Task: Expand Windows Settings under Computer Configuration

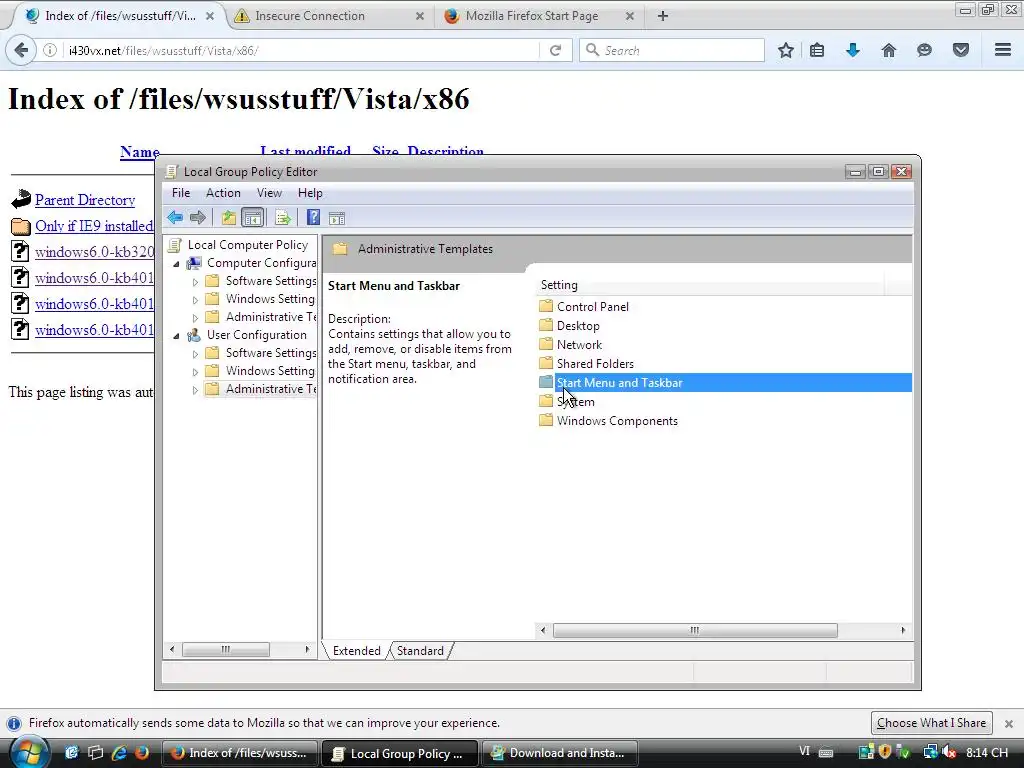Action: 195,300
